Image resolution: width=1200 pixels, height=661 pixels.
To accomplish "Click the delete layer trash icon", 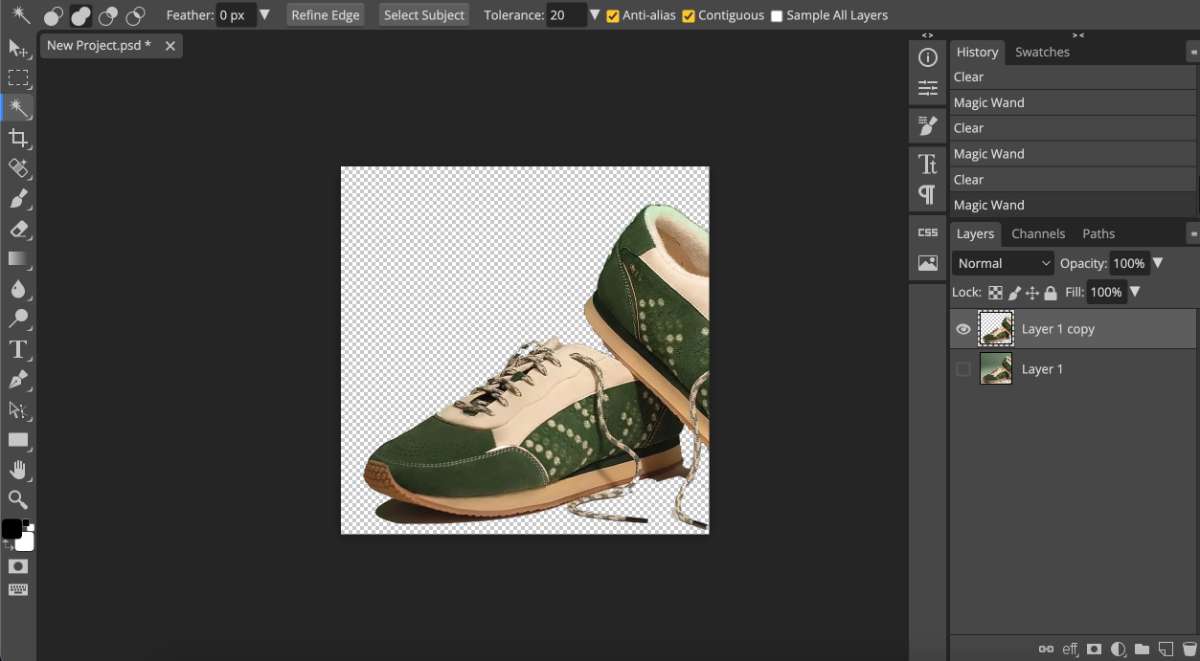I will pyautogui.click(x=1189, y=649).
